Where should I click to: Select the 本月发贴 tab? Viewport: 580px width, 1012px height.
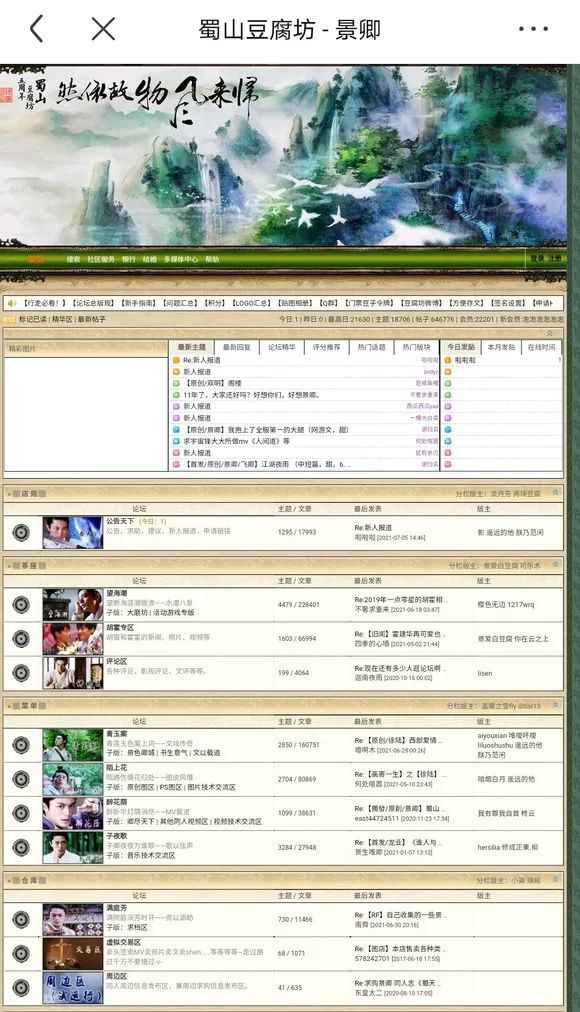pos(501,347)
